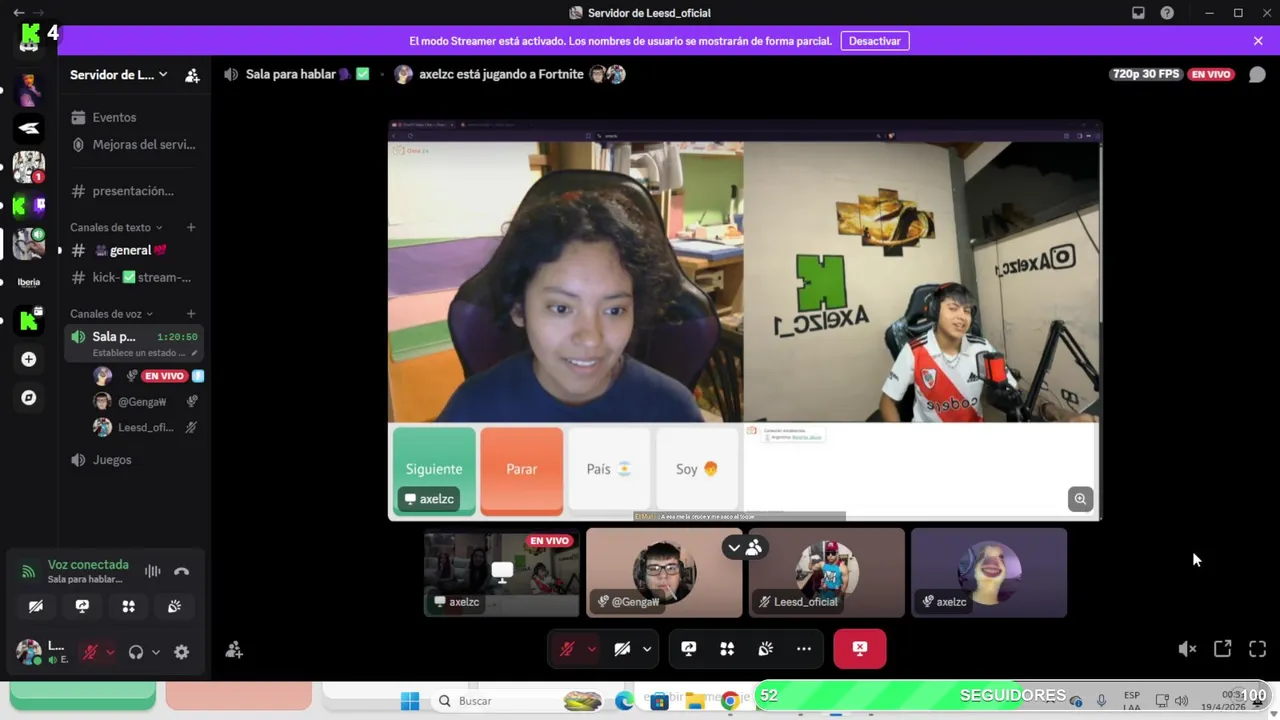The image size is (1280, 720).
Task: Select the Leesd_oficial participant tile
Action: point(827,573)
